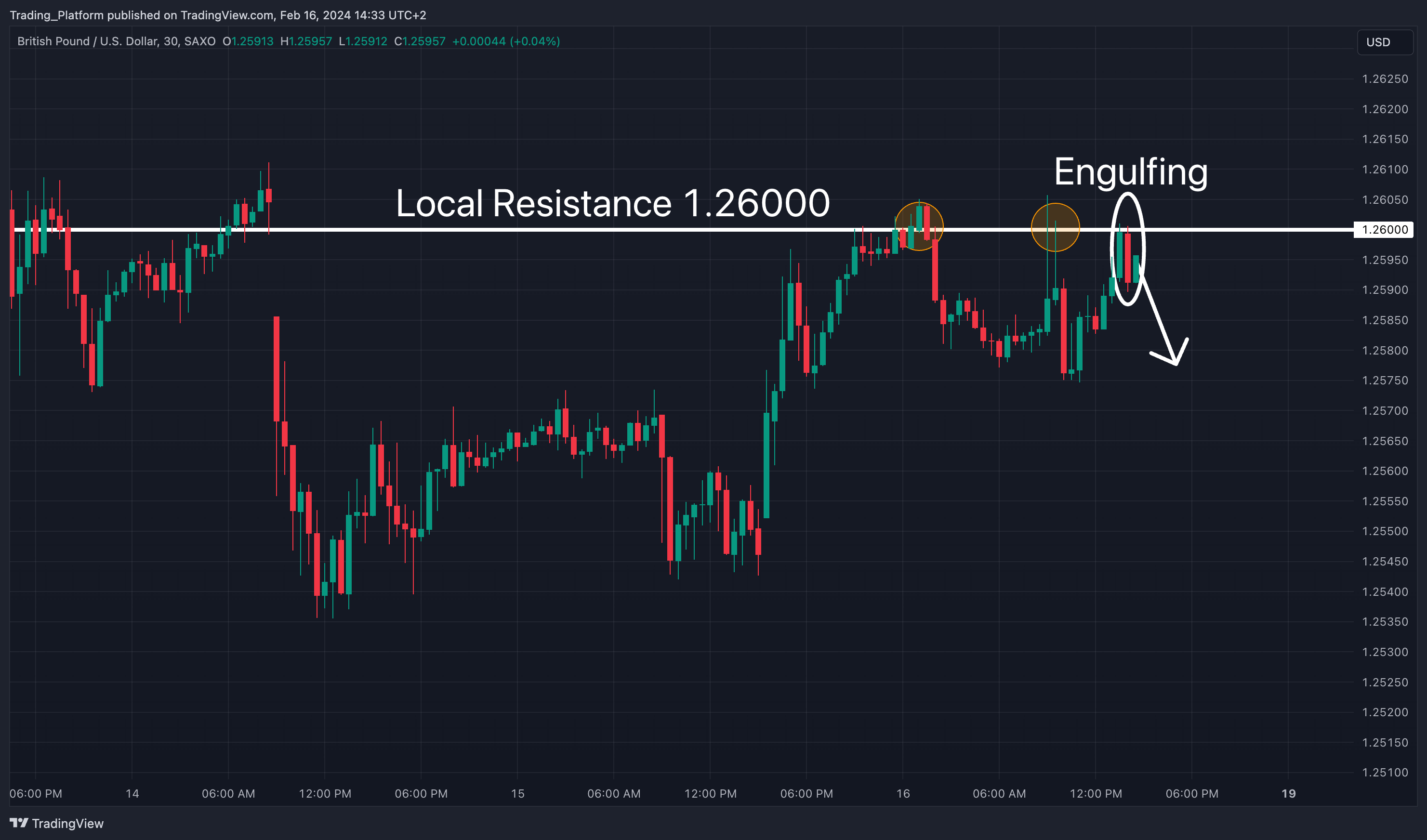The width and height of the screenshot is (1427, 840).
Task: Click the 1.25100 price axis label
Action: coord(1385,773)
